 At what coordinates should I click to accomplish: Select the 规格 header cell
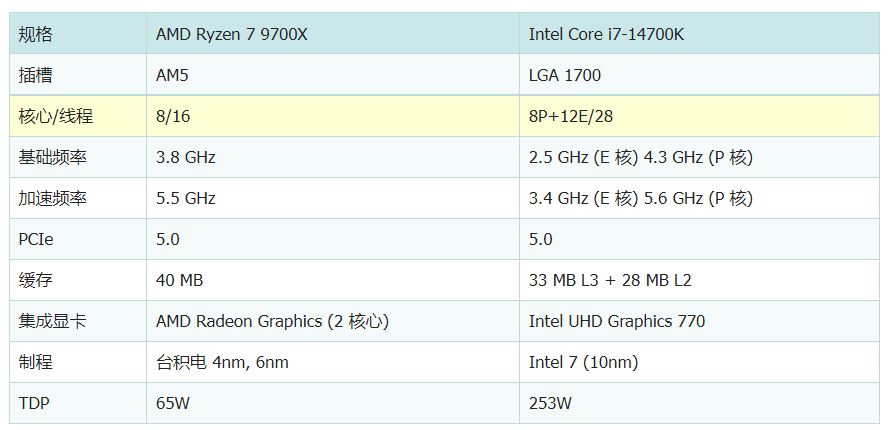pyautogui.click(x=36, y=35)
